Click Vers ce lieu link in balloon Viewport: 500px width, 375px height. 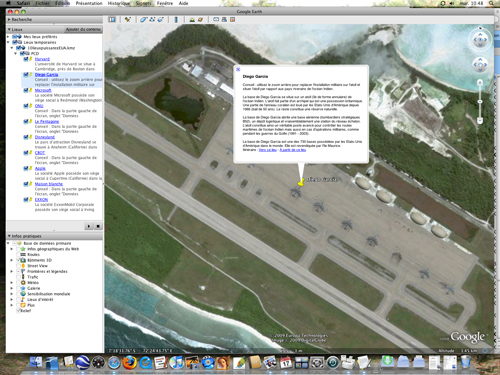click(268, 150)
